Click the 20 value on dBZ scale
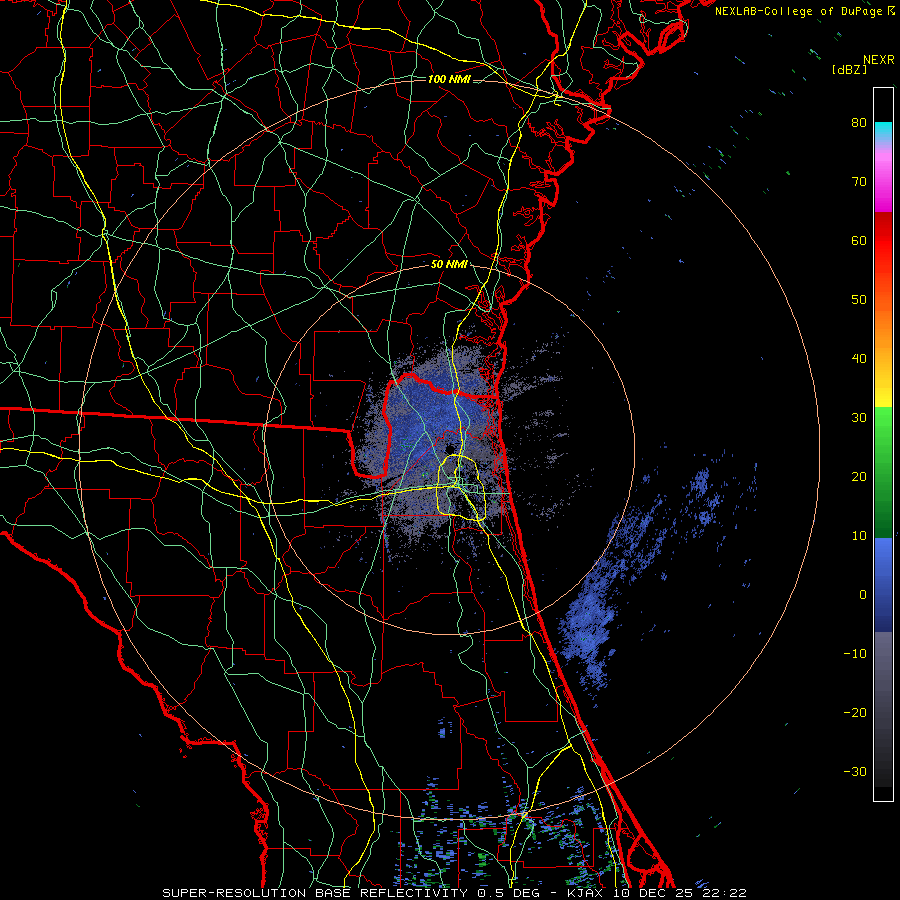Viewport: 900px width, 900px height. (x=859, y=477)
